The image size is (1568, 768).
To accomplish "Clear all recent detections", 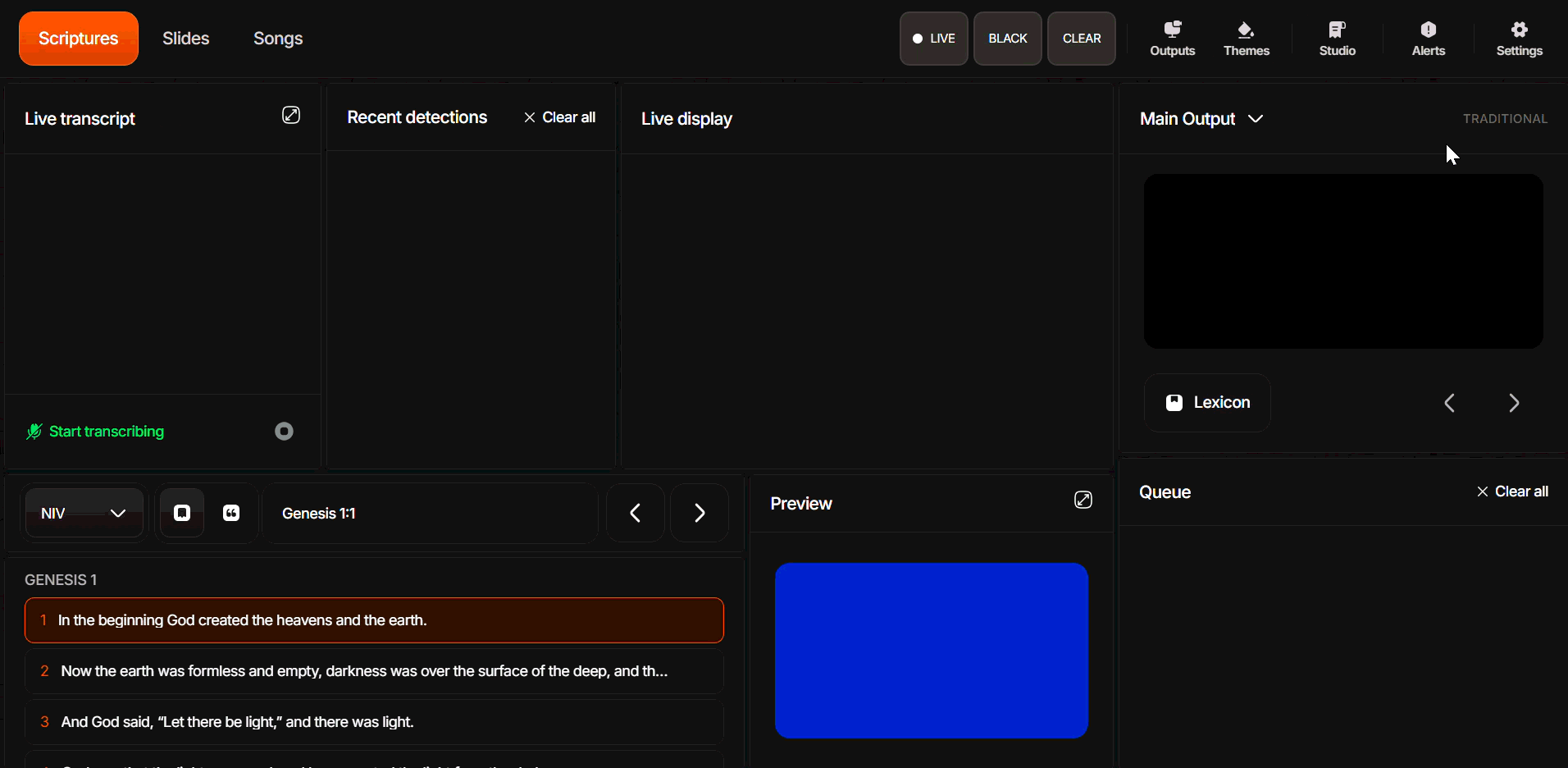I will point(559,117).
